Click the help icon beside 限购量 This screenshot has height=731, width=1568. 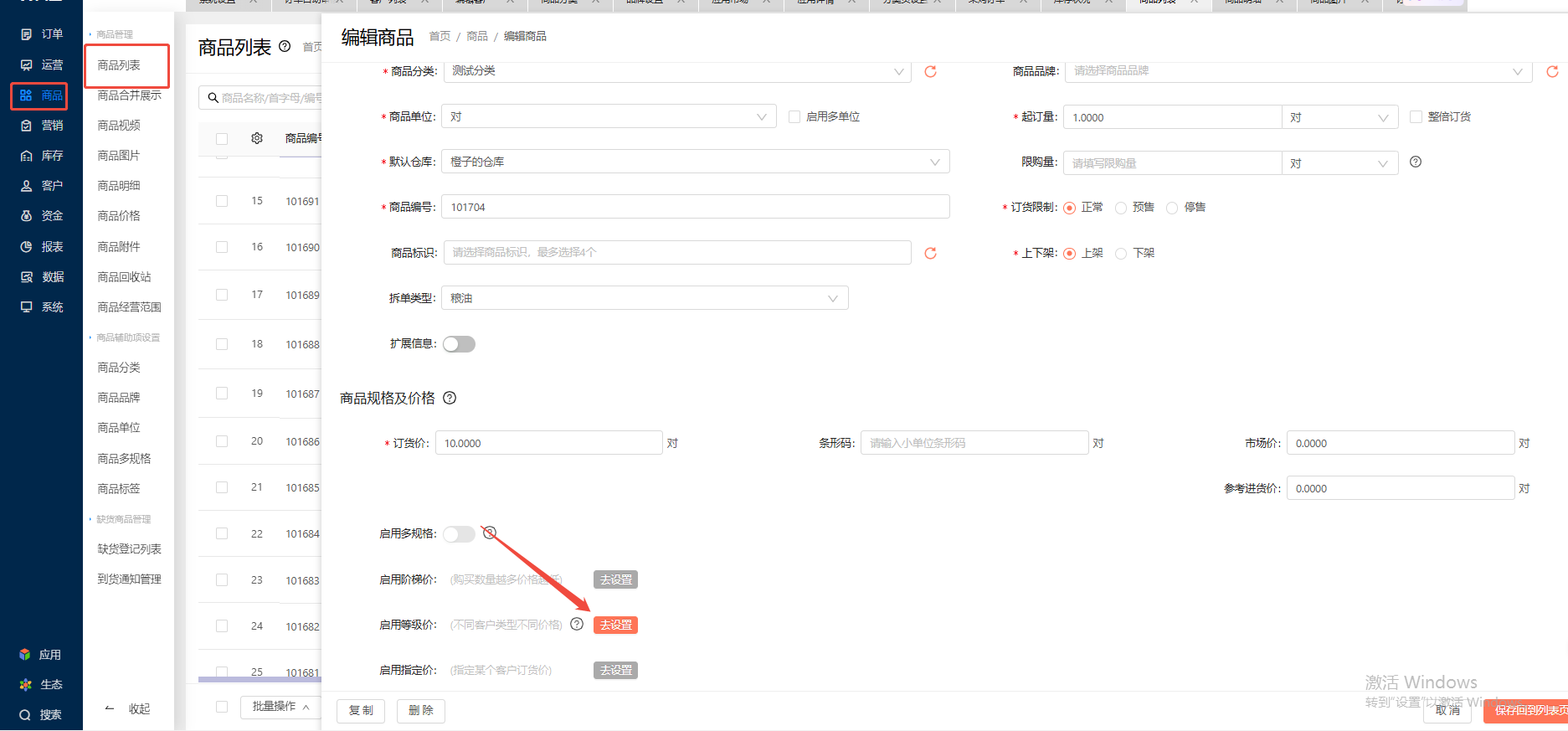tap(1416, 162)
